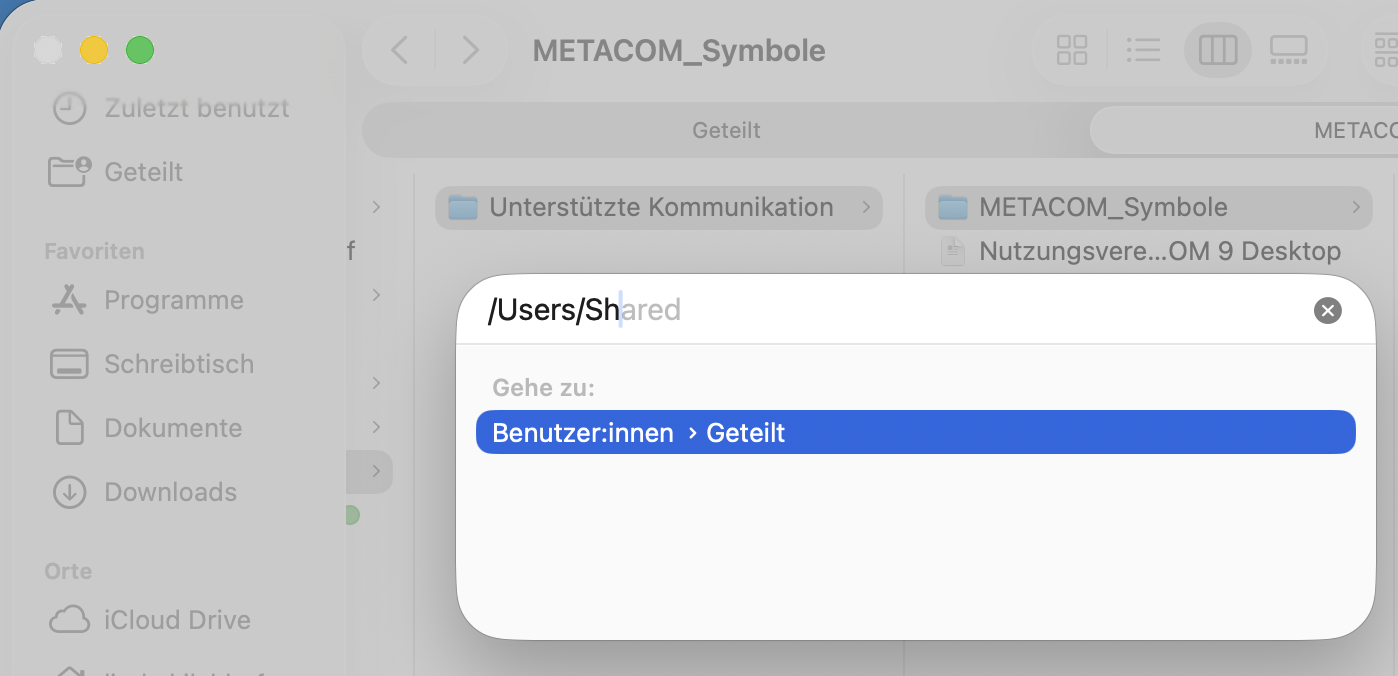Screen dimensions: 1398x676
Task: Select the Nutzungsvereinbarung document file
Action: pyautogui.click(x=1159, y=251)
